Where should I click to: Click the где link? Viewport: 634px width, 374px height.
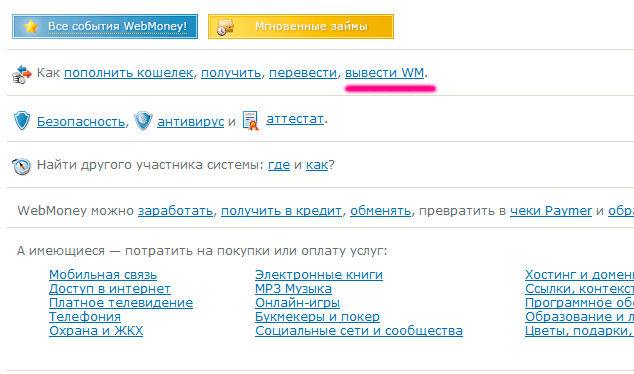tap(279, 165)
